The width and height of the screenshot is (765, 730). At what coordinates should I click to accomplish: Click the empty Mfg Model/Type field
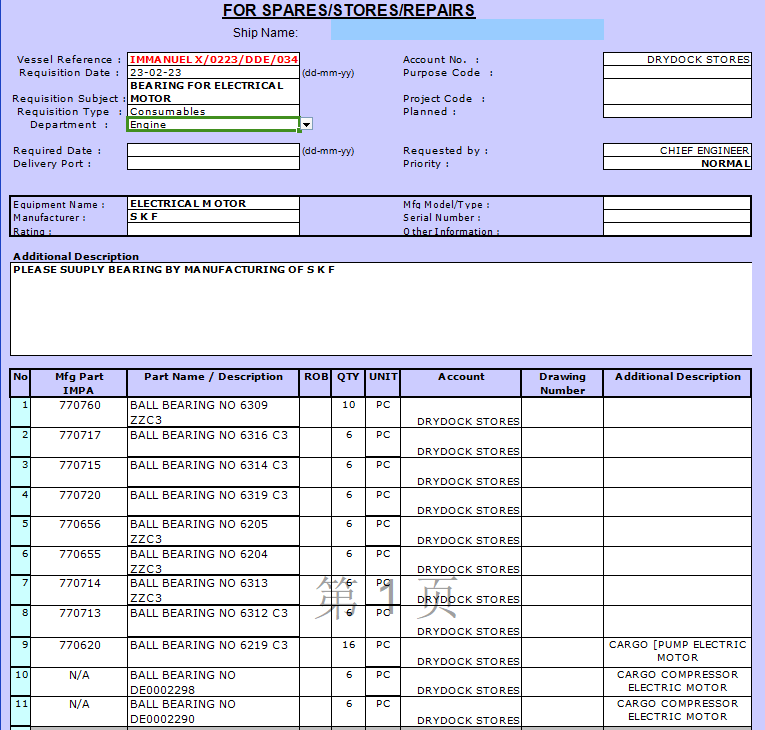pyautogui.click(x=677, y=203)
